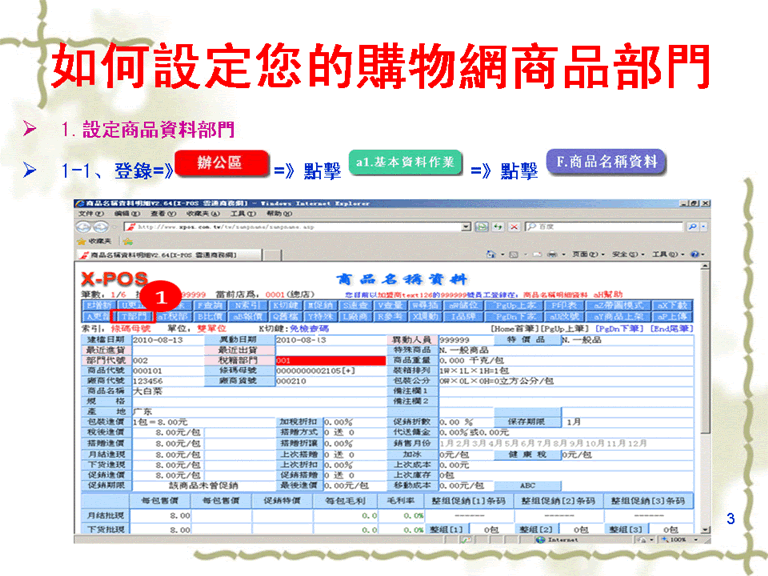Click the PgUp上家 button
Viewport: 768px width, 576px height.
pos(515,305)
